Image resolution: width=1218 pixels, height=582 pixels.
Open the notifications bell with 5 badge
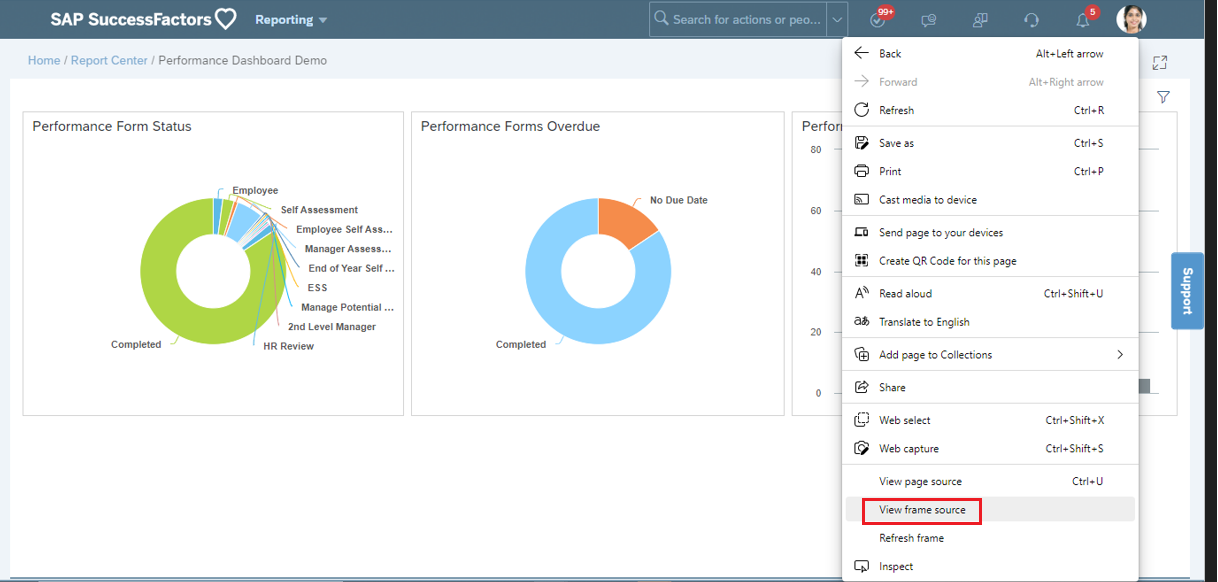pos(1085,18)
